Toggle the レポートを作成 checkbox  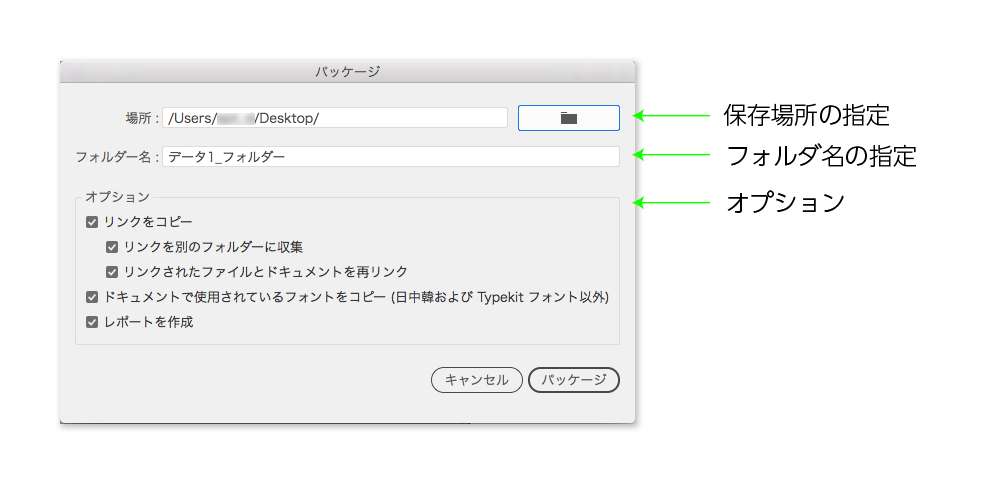click(92, 322)
